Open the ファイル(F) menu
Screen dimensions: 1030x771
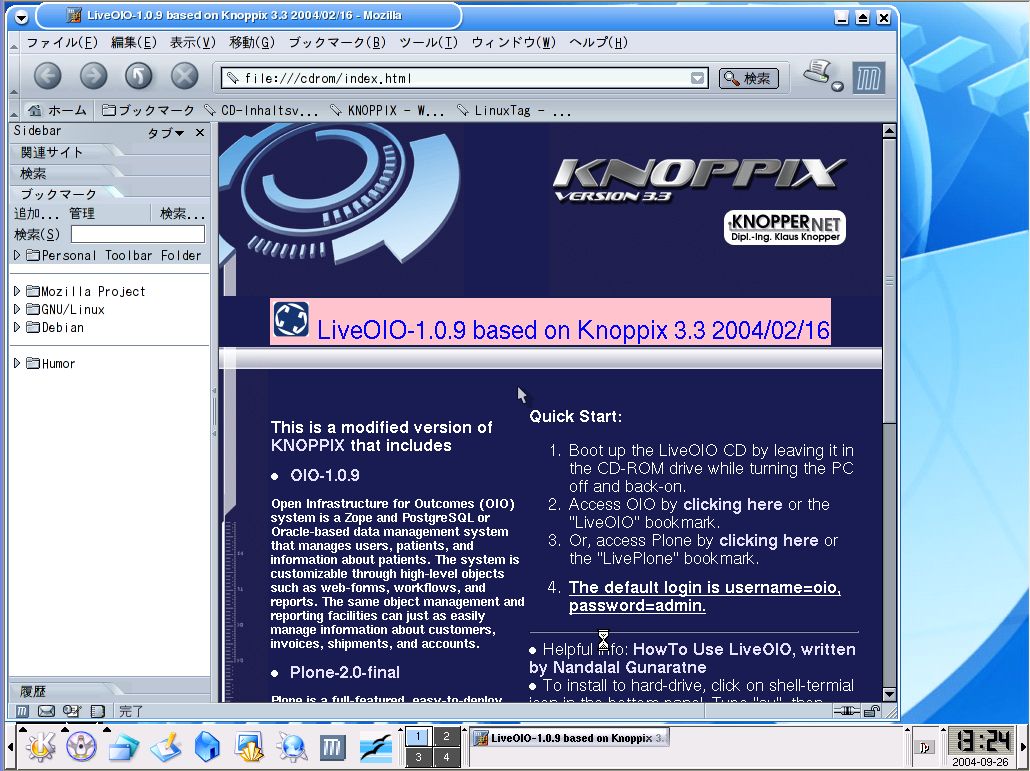coord(62,43)
